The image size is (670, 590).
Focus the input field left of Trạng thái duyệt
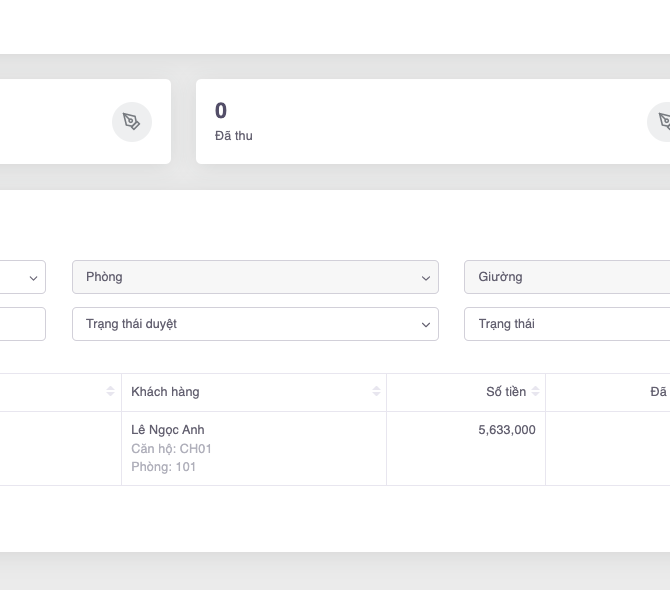22,324
